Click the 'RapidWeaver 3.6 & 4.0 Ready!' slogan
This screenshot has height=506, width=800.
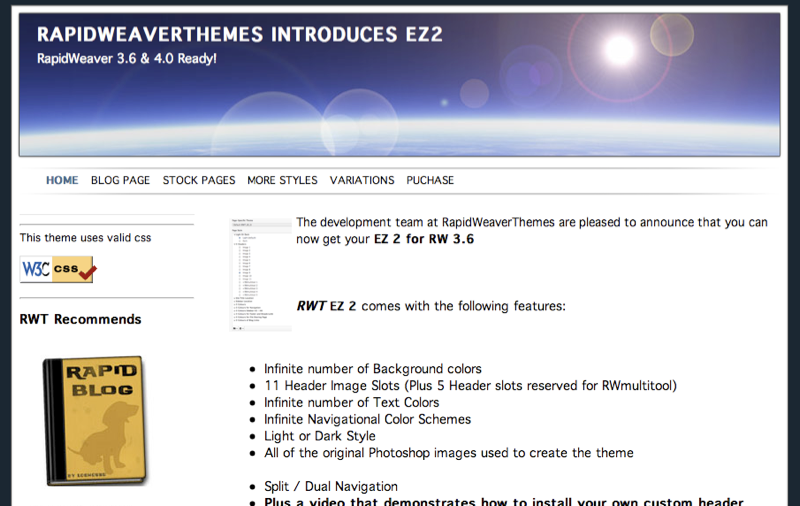[127, 59]
